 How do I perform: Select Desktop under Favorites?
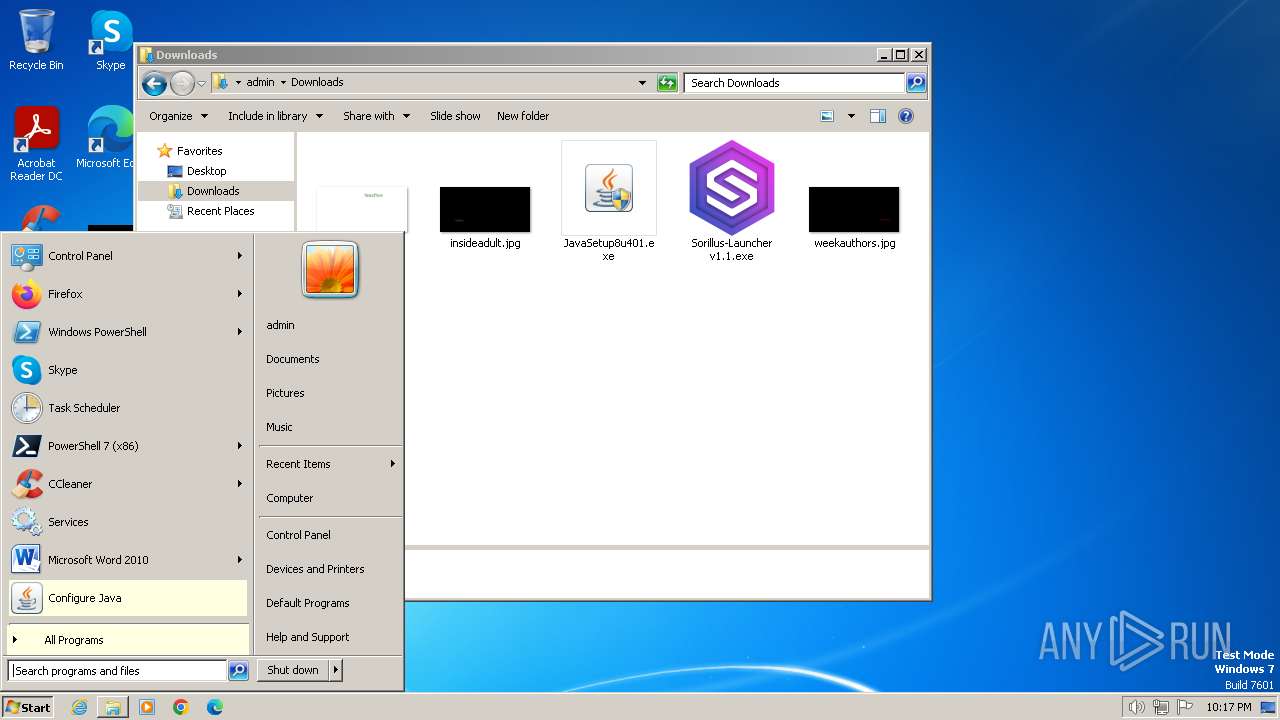pos(206,171)
